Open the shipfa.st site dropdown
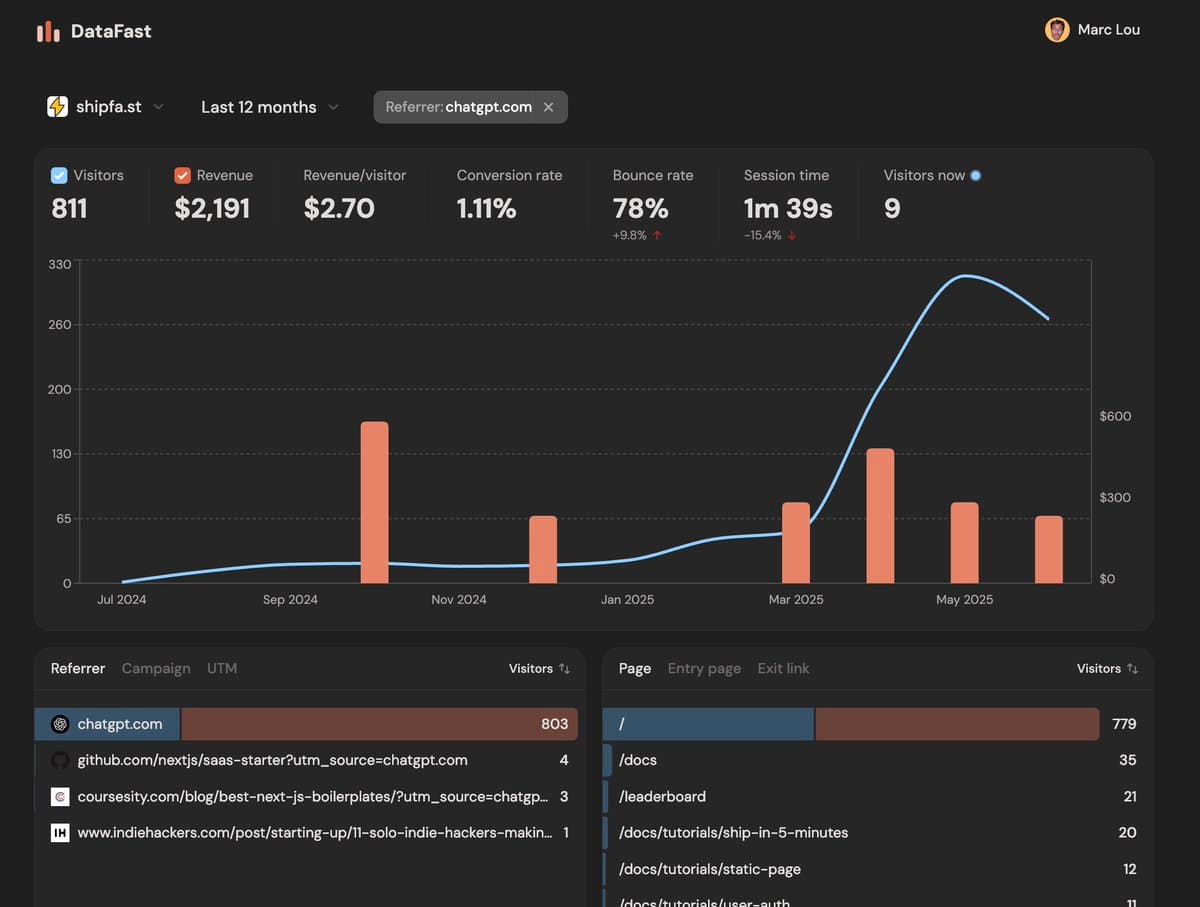Image resolution: width=1200 pixels, height=907 pixels. pyautogui.click(x=106, y=107)
